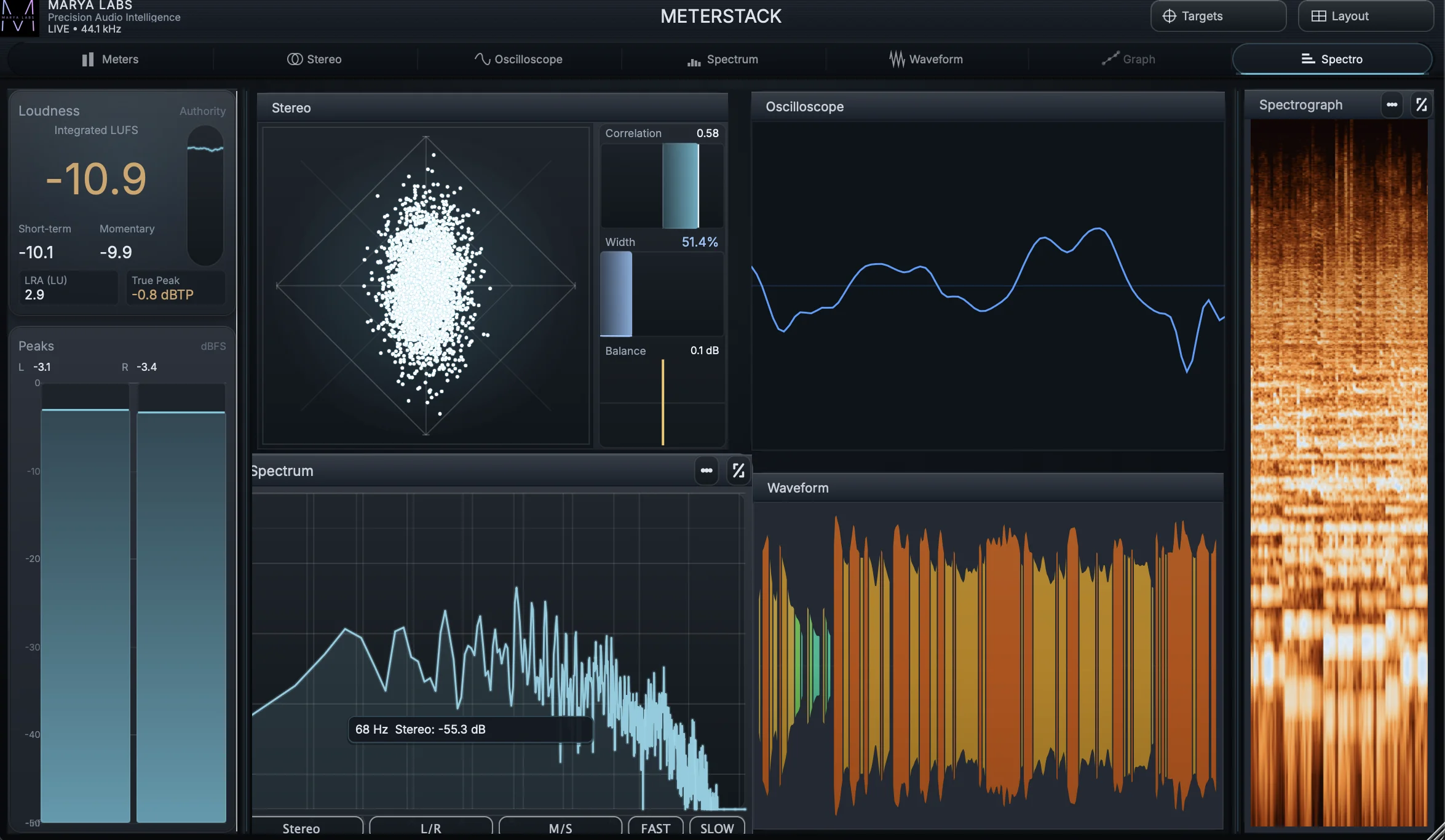Open the Targets panel
Screen dimensions: 1445x840
(x=1217, y=16)
